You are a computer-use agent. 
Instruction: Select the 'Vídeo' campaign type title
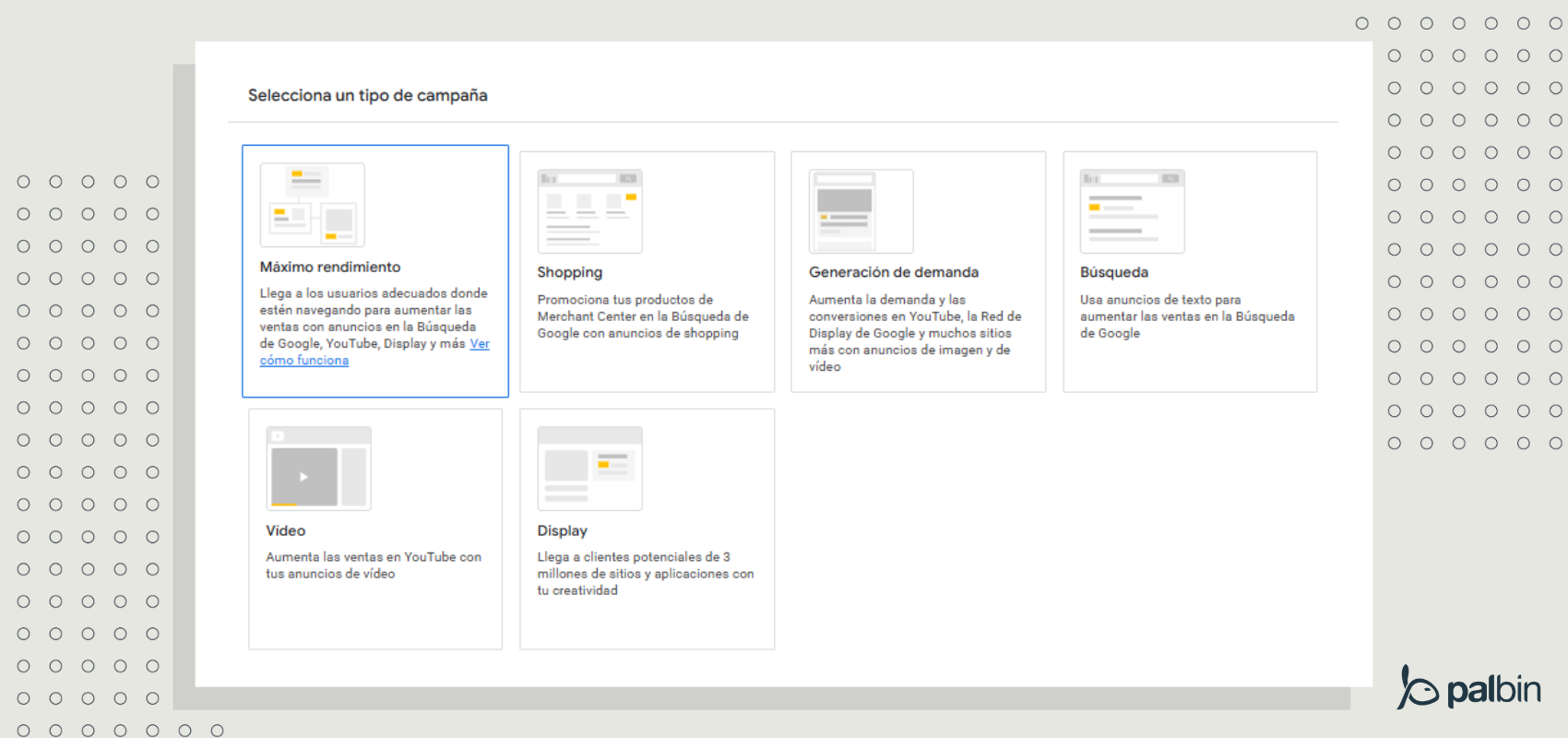(x=285, y=530)
